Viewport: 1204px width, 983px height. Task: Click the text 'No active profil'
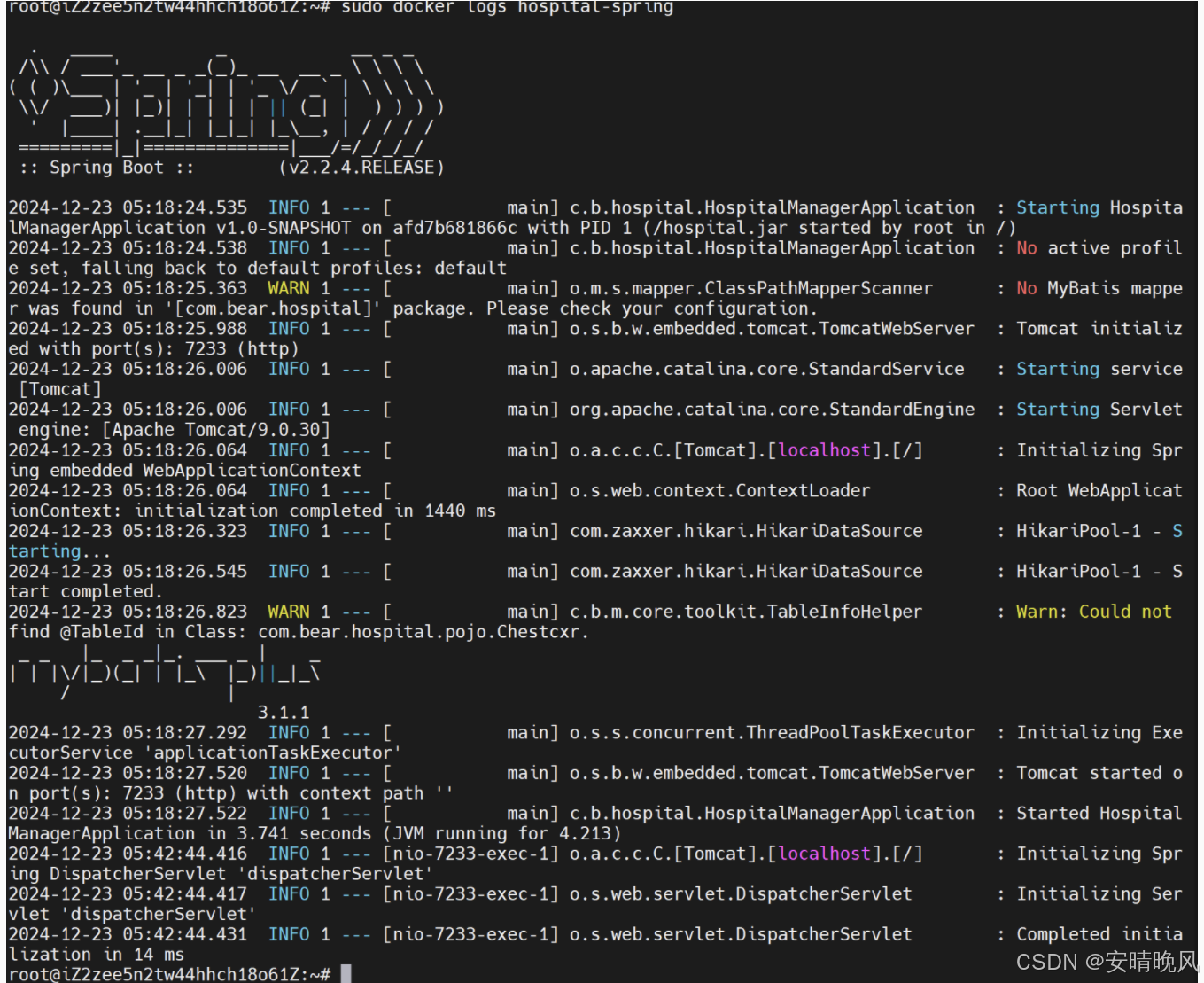pyautogui.click(x=1099, y=248)
